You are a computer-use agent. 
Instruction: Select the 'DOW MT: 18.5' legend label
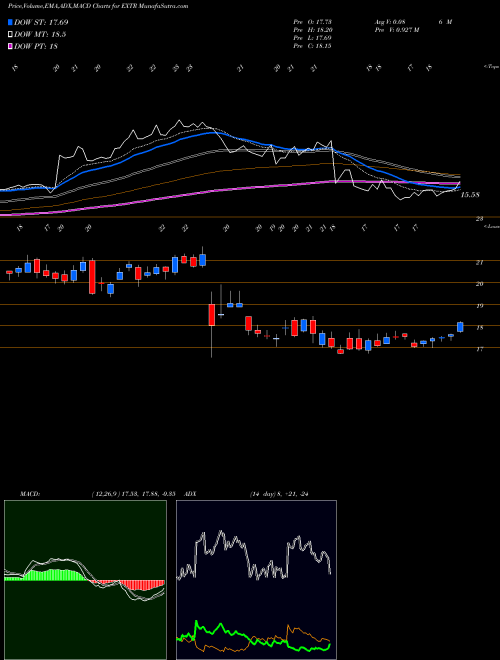(40, 35)
